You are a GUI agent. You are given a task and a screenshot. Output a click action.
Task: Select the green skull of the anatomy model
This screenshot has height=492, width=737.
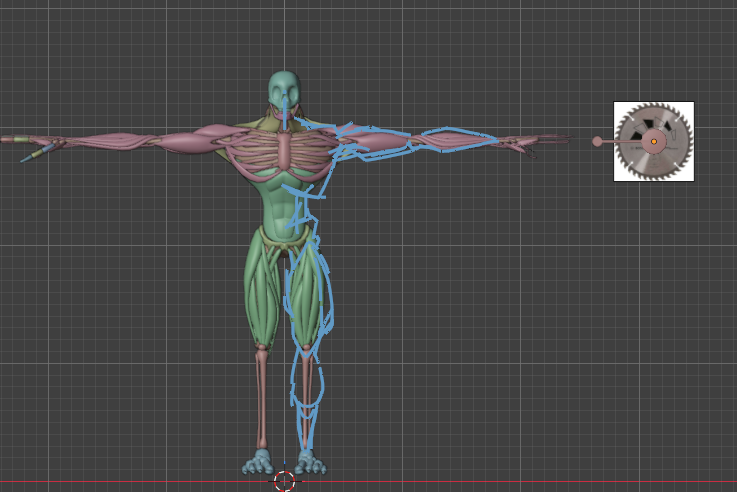[x=284, y=89]
